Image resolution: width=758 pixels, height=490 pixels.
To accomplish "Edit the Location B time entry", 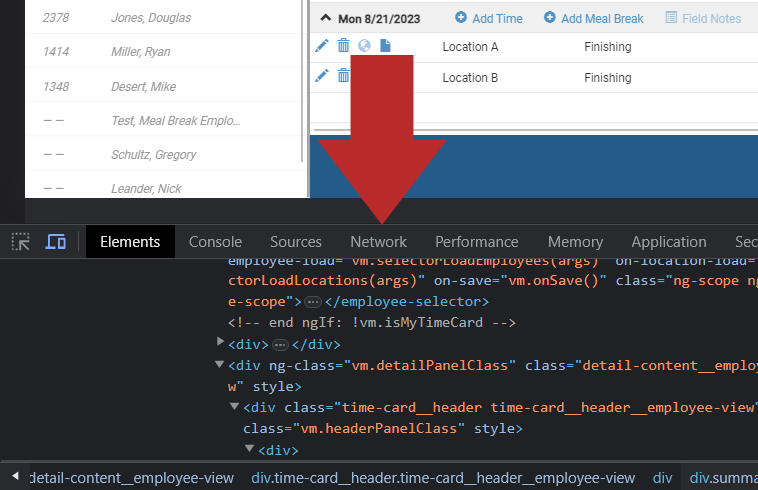I will (322, 76).
